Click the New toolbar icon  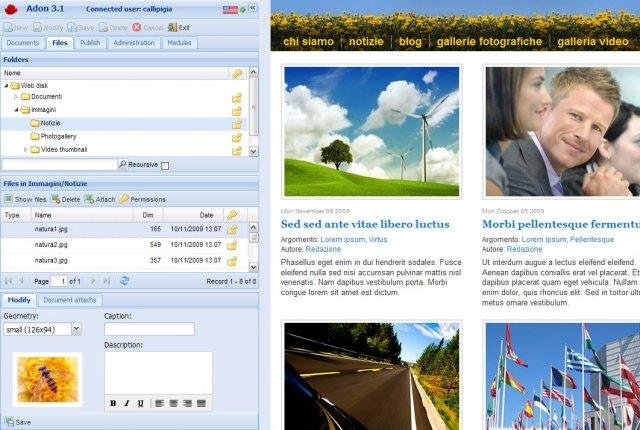8,28
